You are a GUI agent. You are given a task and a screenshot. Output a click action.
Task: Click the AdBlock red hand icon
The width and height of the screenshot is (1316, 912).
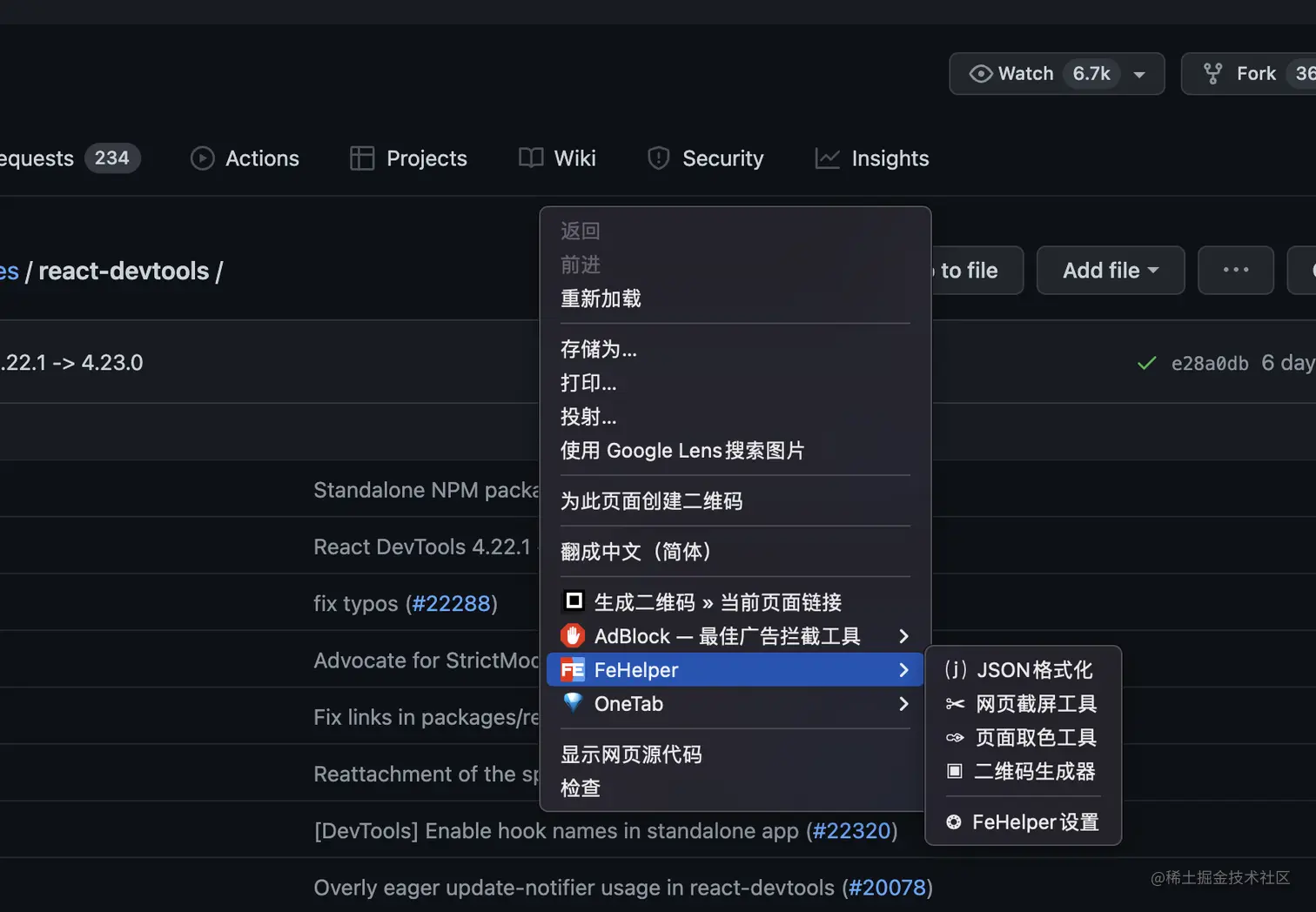coord(573,636)
